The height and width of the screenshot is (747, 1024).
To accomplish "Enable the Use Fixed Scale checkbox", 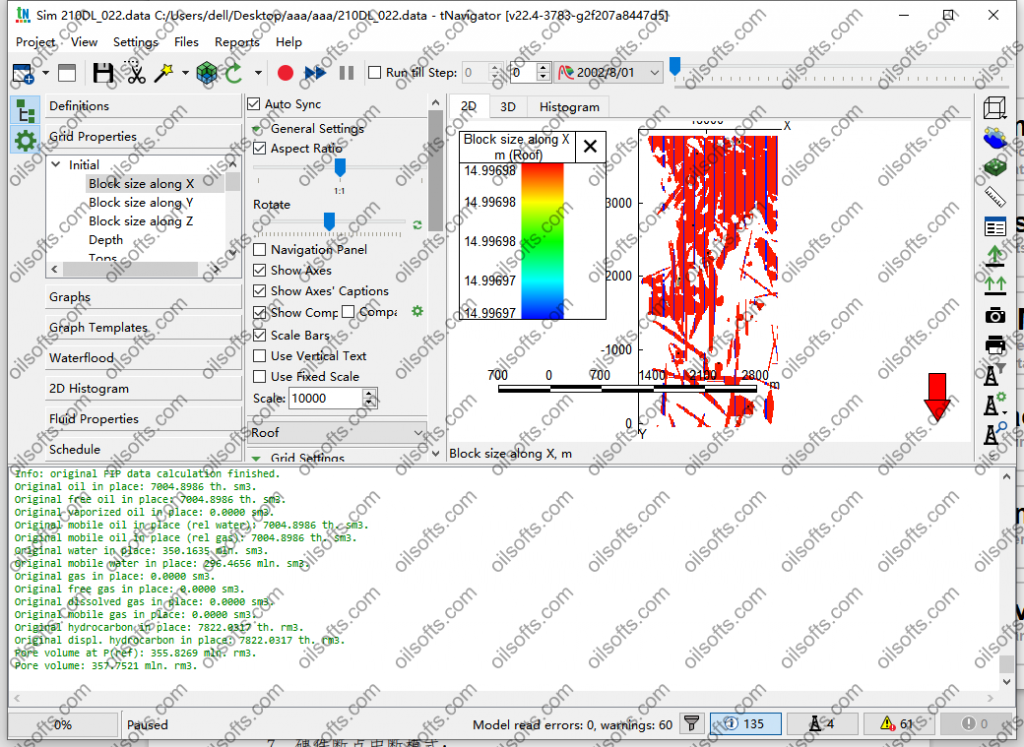I will (259, 377).
